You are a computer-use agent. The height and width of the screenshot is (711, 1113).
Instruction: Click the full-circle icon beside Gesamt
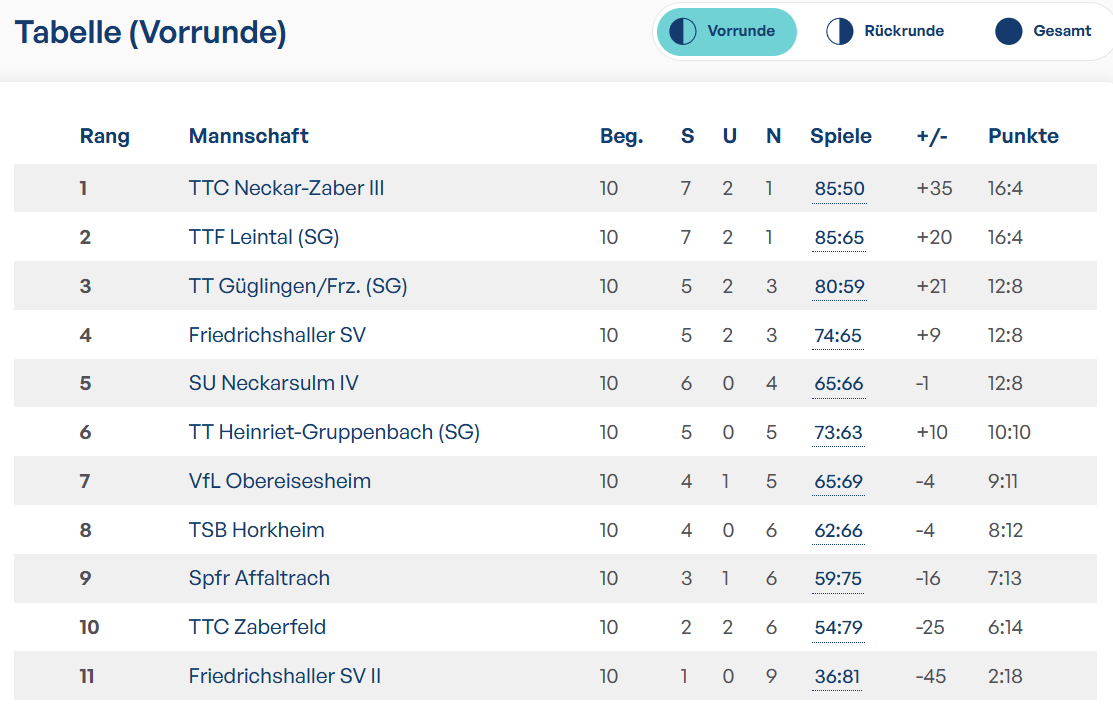point(1009,31)
